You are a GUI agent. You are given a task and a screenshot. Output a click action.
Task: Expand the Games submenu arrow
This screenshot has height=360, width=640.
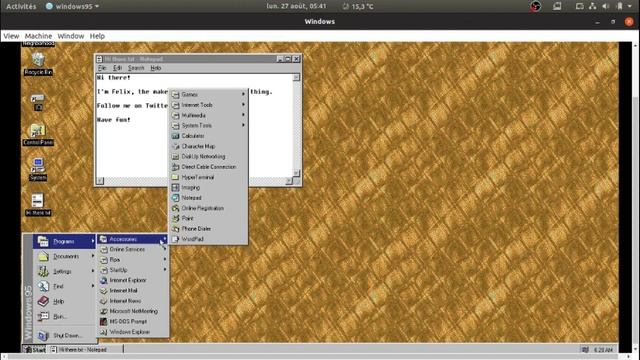(243, 94)
